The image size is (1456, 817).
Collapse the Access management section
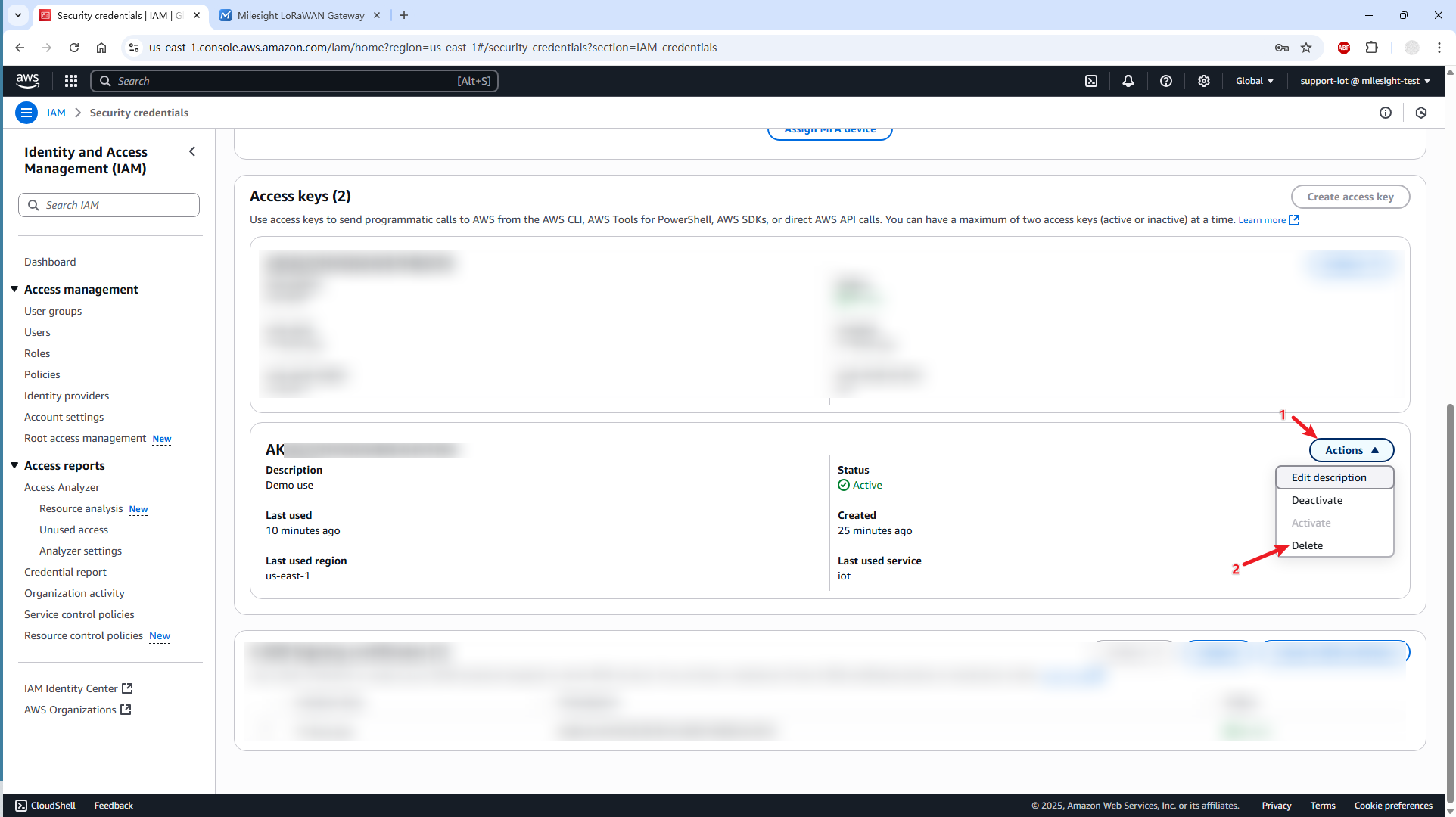click(14, 289)
